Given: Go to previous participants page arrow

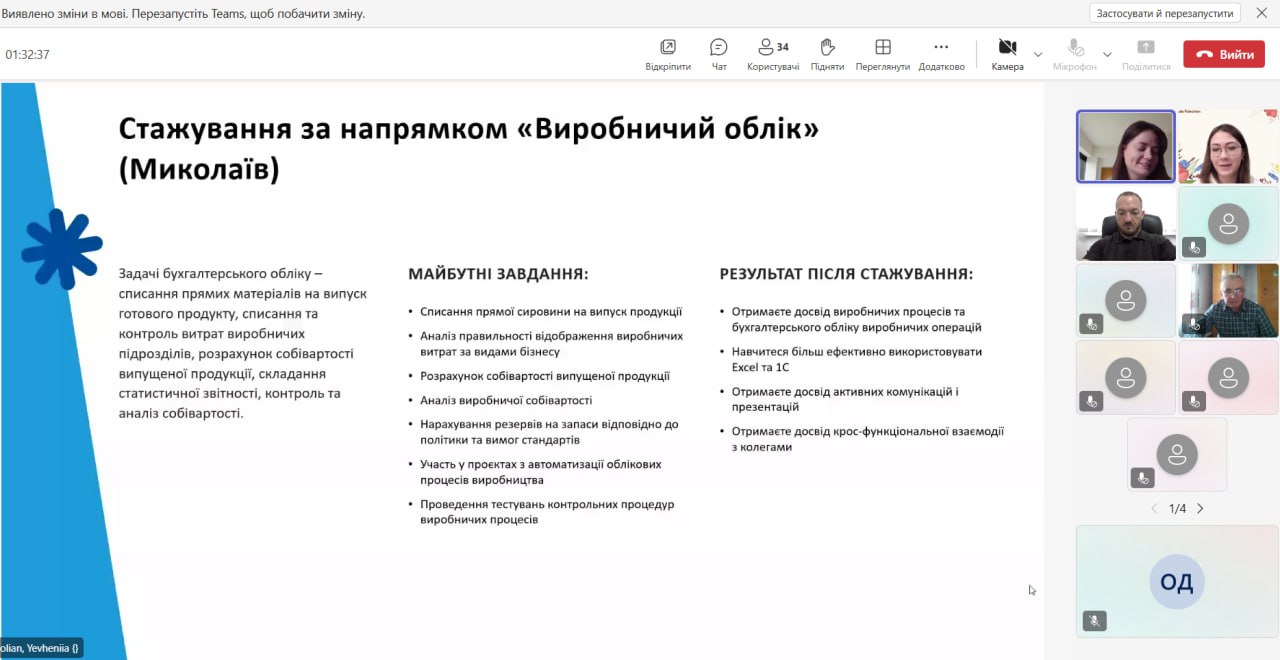Looking at the screenshot, I should coord(1154,508).
